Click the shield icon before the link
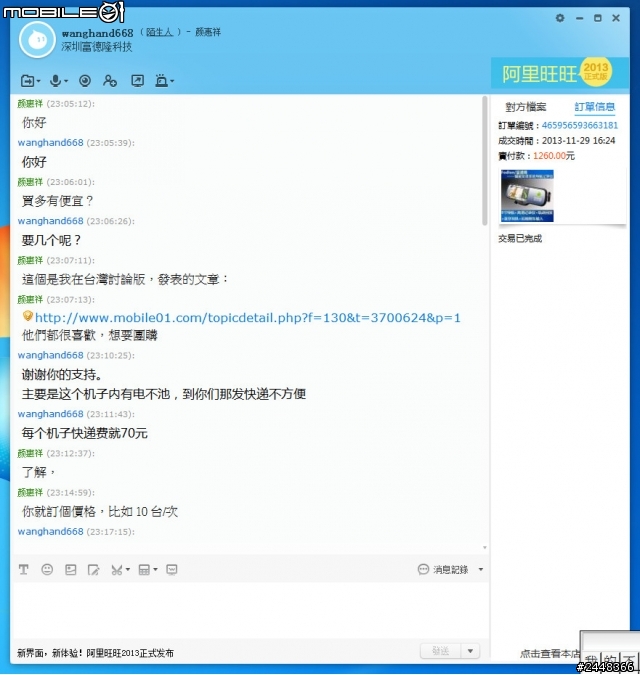 pyautogui.click(x=28, y=316)
